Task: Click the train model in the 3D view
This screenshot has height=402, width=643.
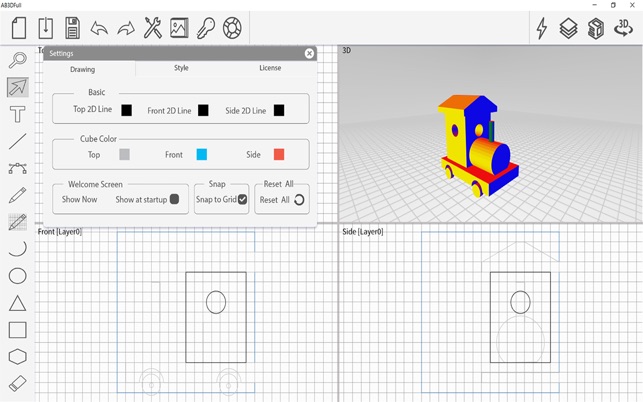Action: [x=478, y=146]
